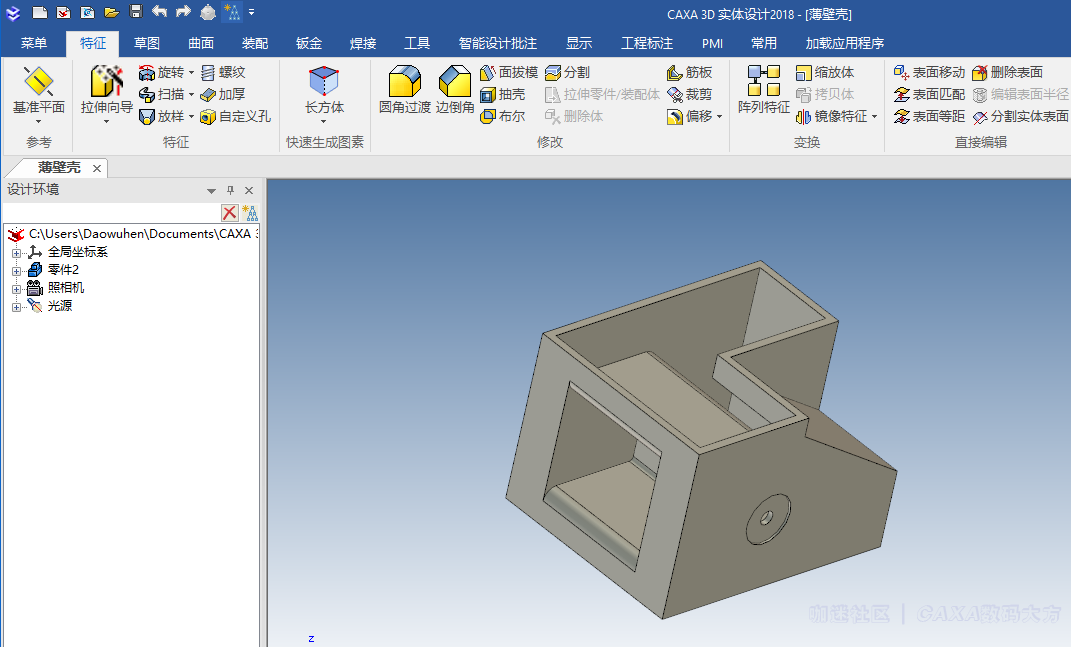
Task: Select the 边倒角 chamfer tool
Action: [455, 82]
